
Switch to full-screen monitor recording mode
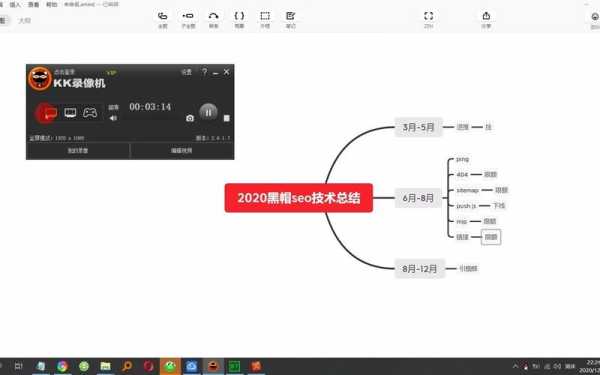[70, 112]
